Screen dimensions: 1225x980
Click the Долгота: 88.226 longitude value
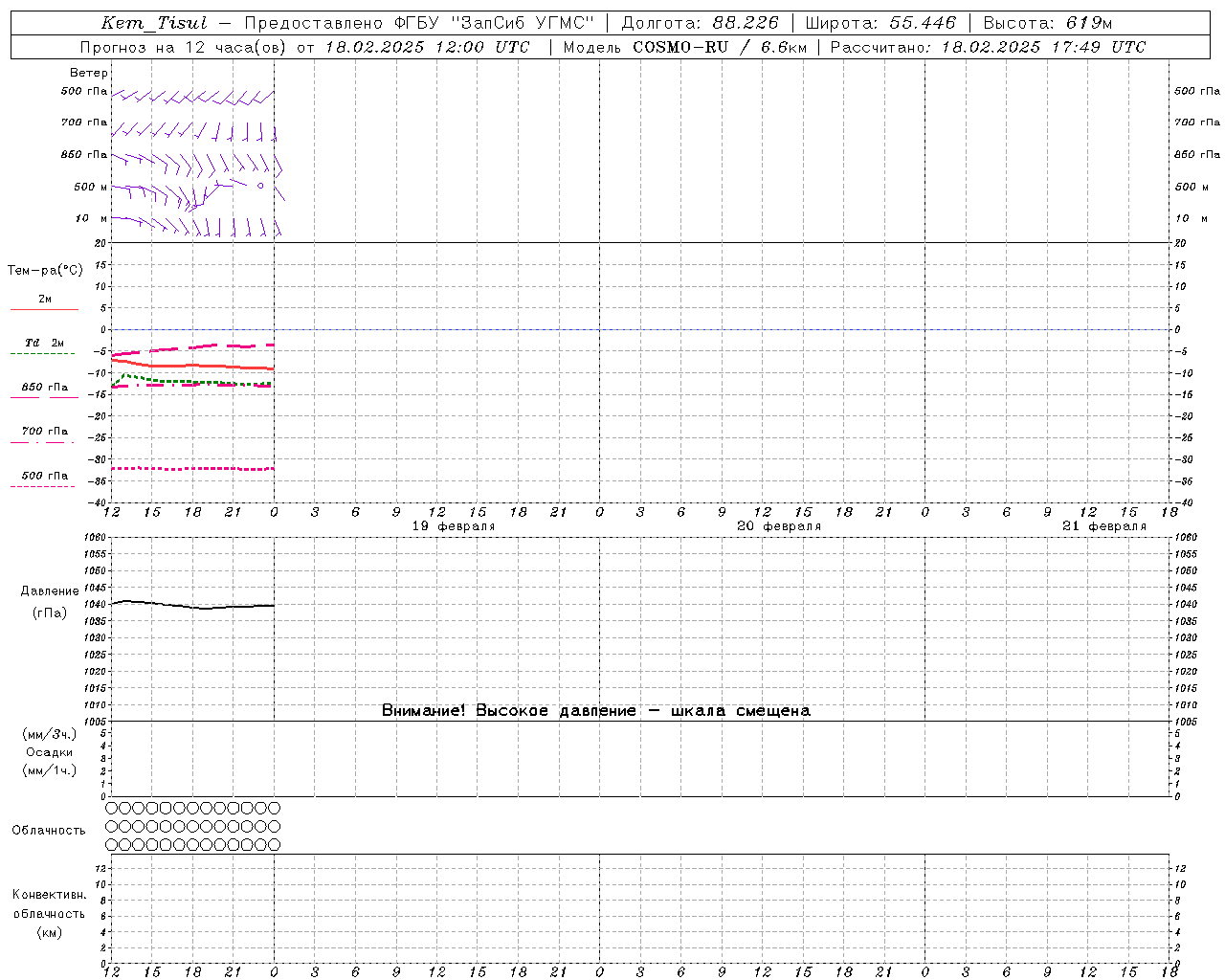coord(701,23)
